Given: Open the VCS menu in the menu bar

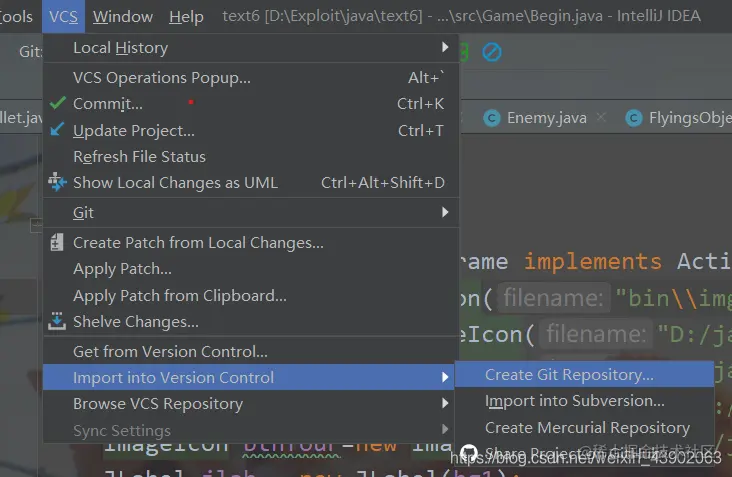Looking at the screenshot, I should coord(63,16).
